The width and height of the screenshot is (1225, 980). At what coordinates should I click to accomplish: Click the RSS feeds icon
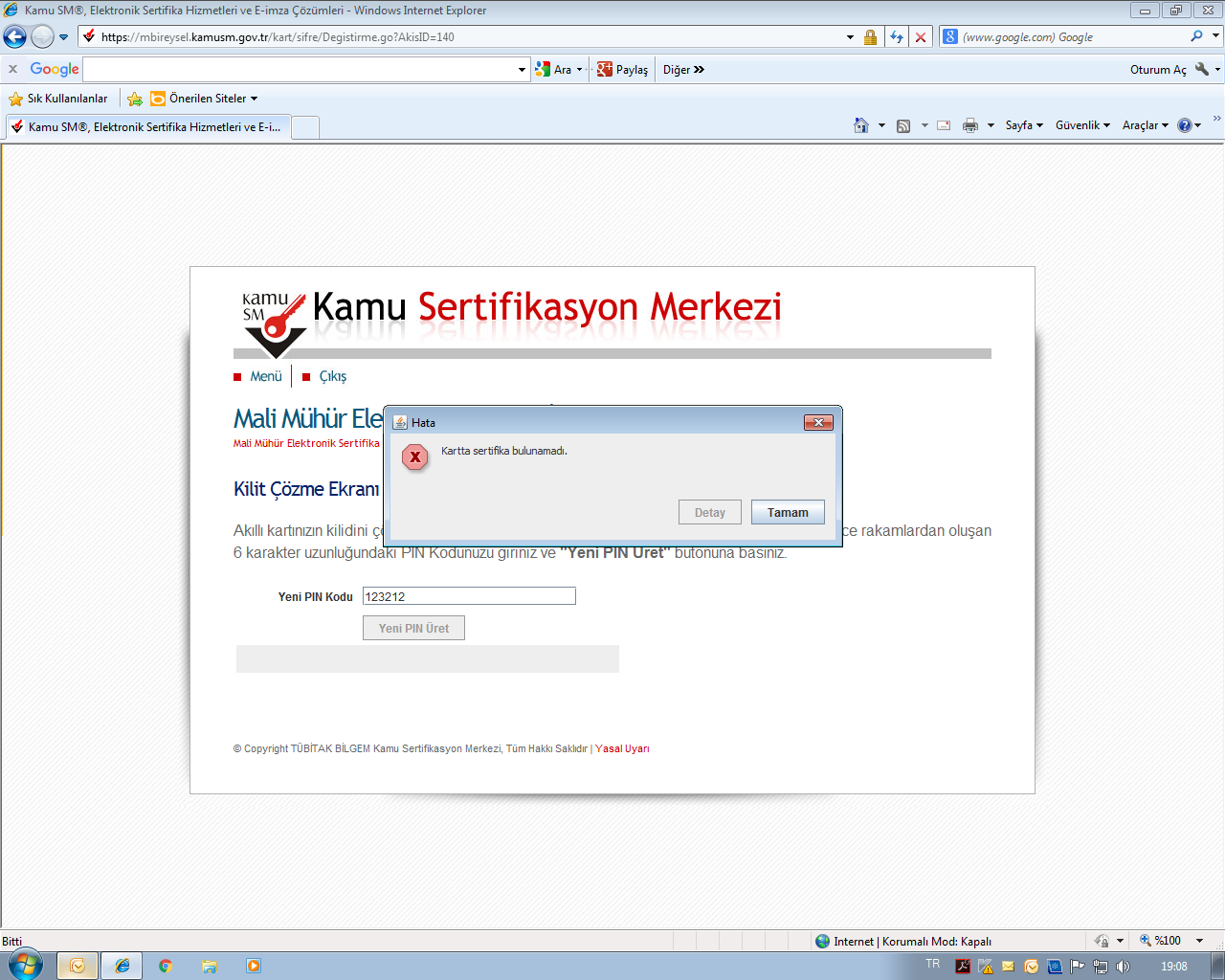(903, 125)
